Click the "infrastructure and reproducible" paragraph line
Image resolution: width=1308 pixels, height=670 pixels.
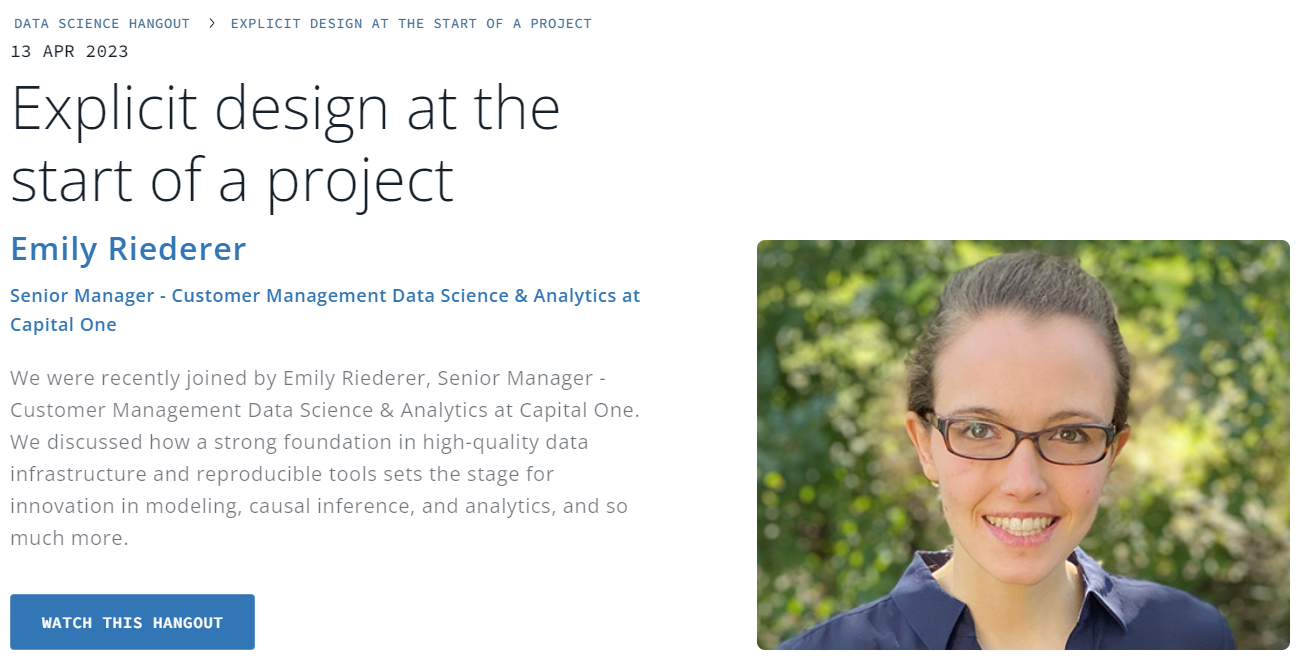282,474
